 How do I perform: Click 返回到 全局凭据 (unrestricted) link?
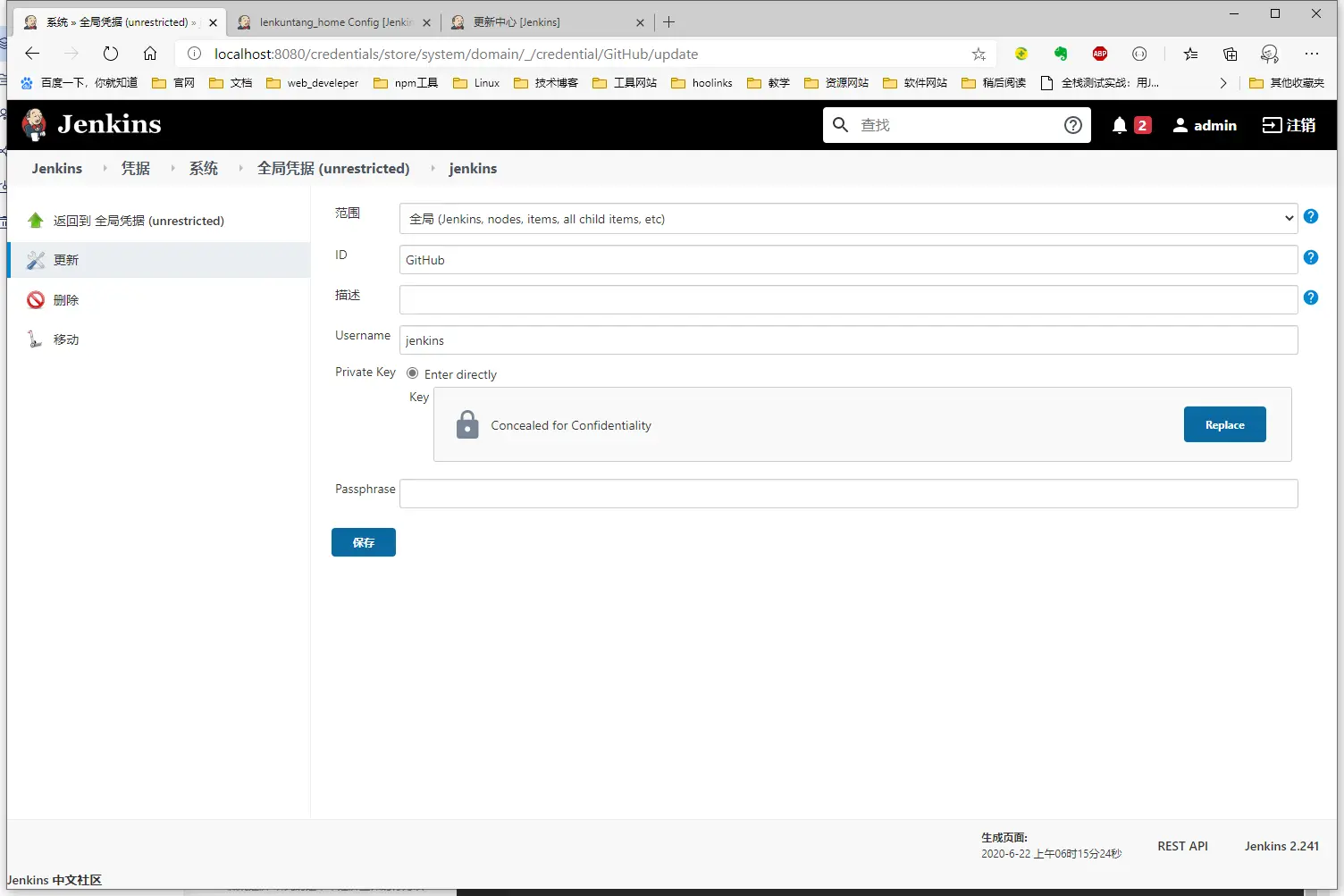tap(139, 221)
